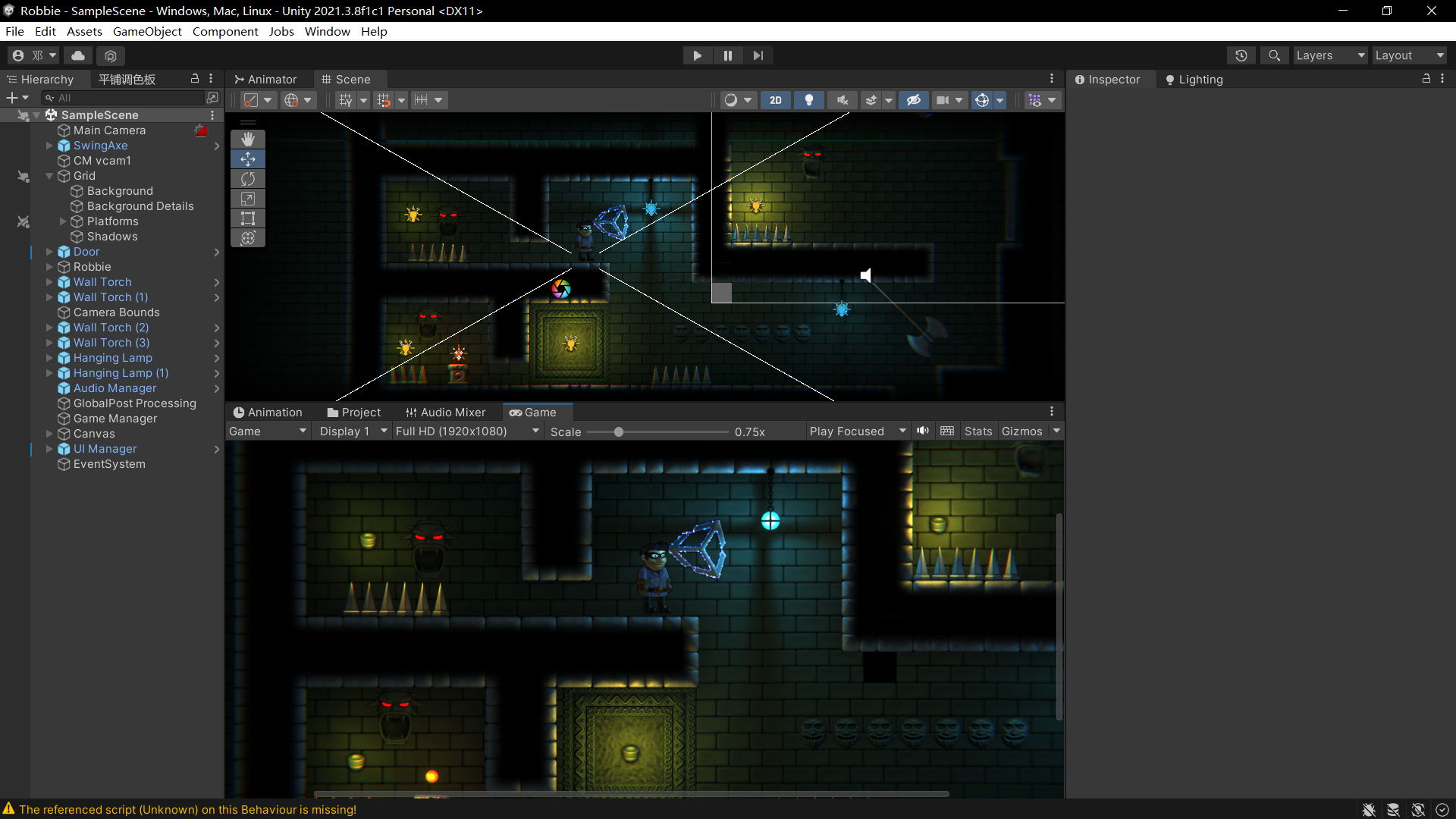Toggle scene lighting bulb button

click(x=808, y=100)
